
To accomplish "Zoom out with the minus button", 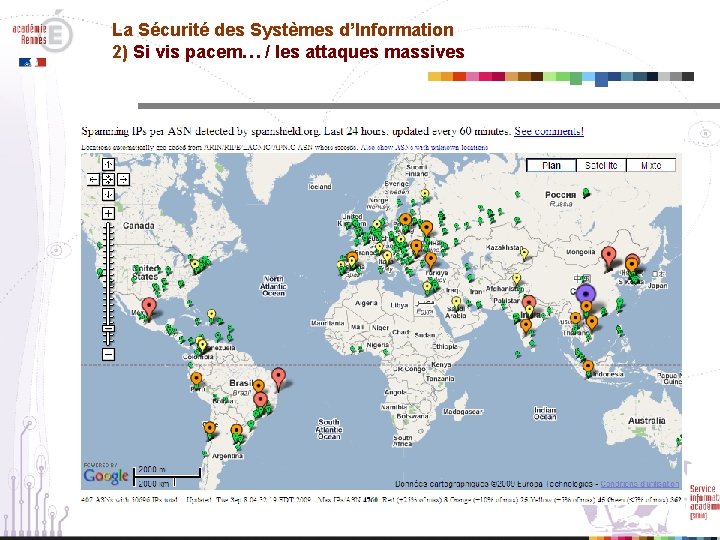I will [x=108, y=354].
